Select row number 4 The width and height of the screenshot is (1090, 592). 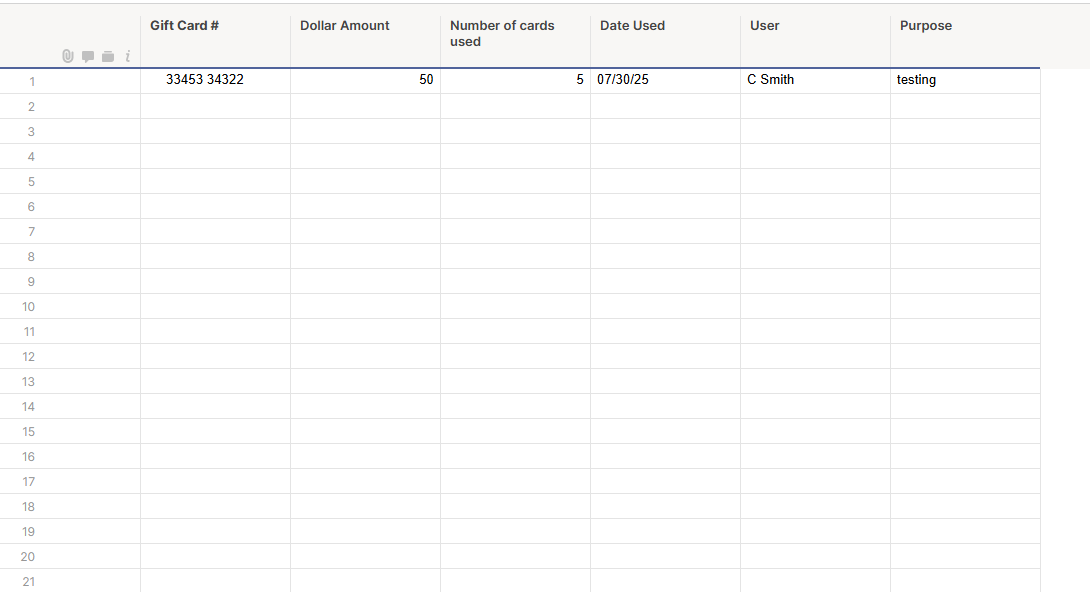pyautogui.click(x=31, y=156)
